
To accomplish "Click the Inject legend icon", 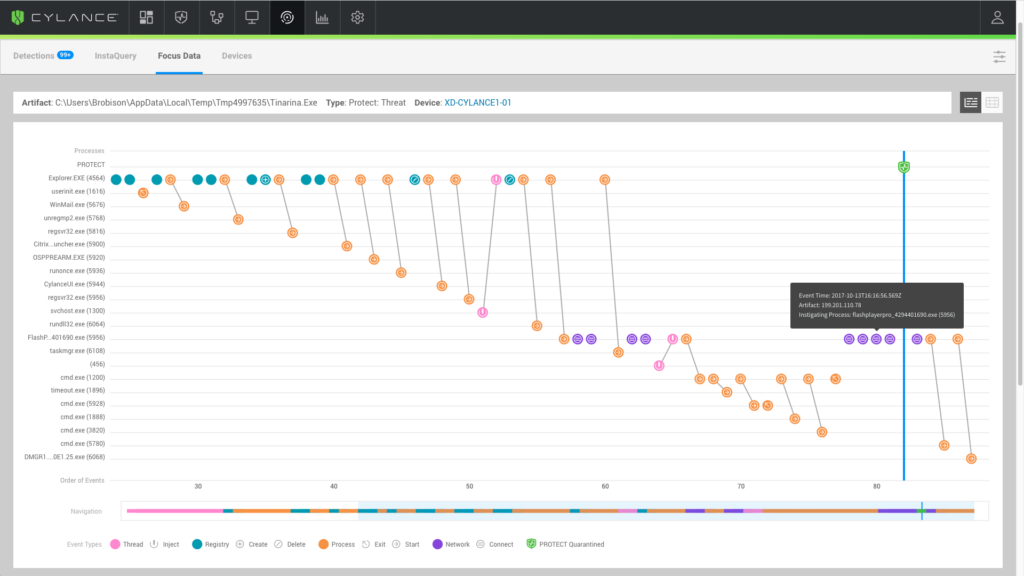I will (154, 544).
